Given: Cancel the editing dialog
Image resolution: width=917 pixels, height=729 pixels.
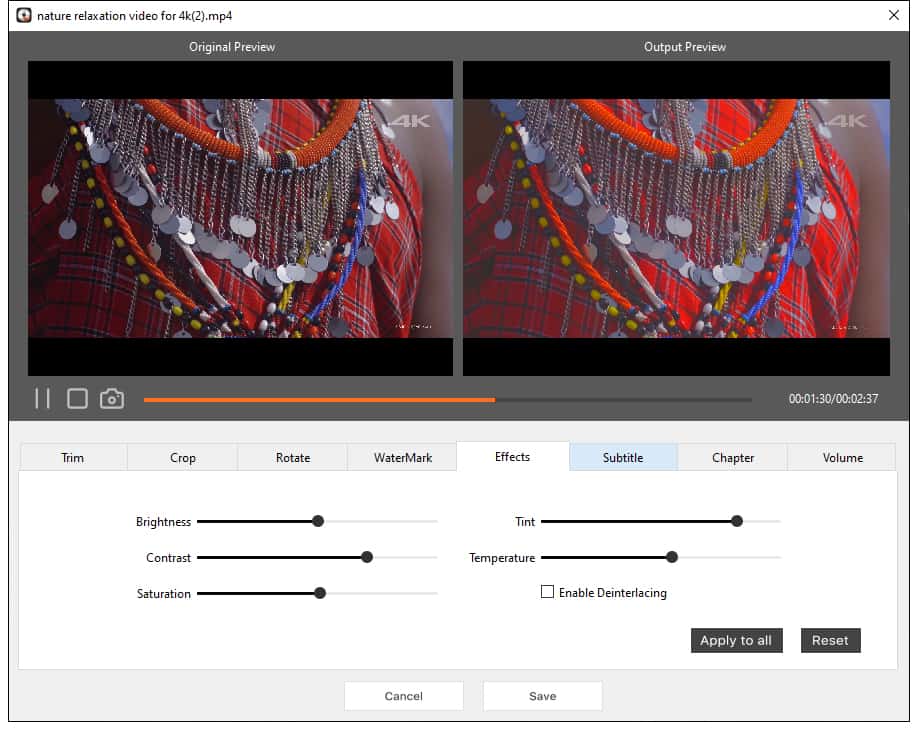Looking at the screenshot, I should pyautogui.click(x=404, y=696).
